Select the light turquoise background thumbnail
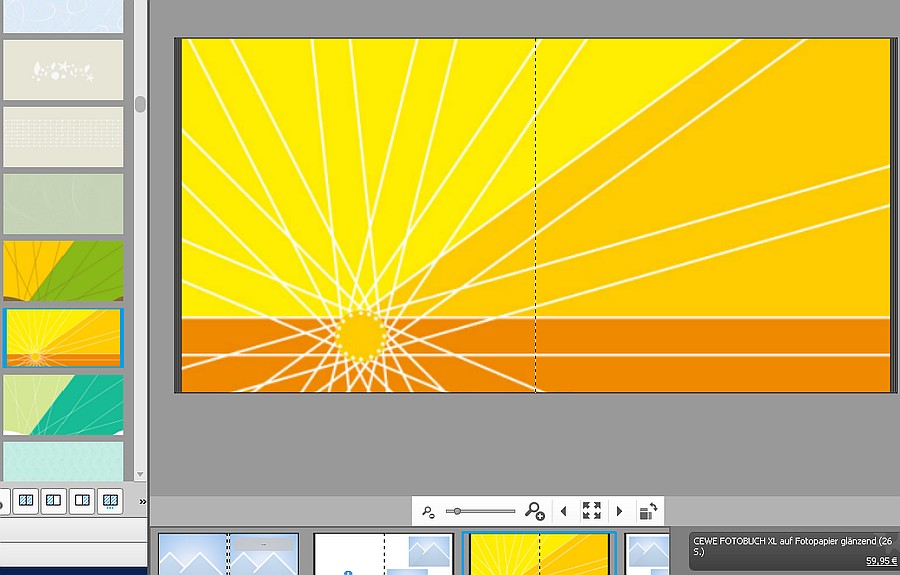Screen dimensions: 900x575 pos(63,461)
